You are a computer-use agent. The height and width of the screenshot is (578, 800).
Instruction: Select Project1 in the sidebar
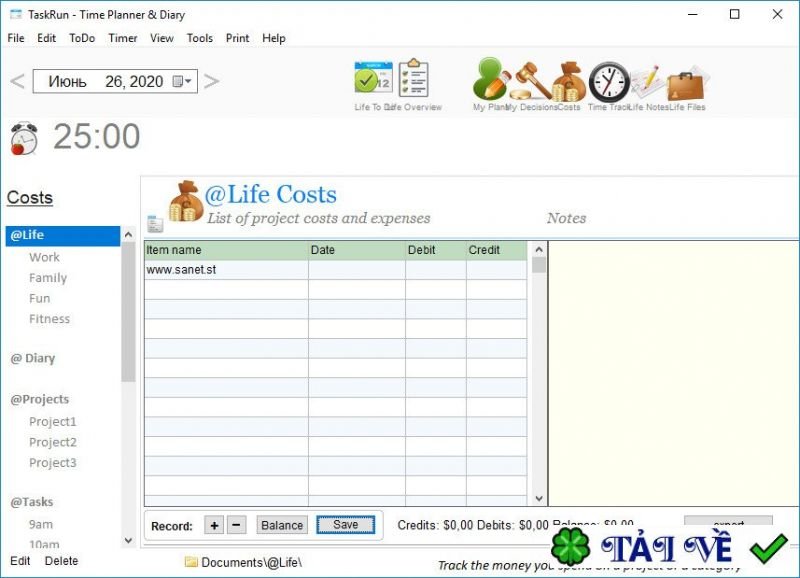click(x=53, y=421)
